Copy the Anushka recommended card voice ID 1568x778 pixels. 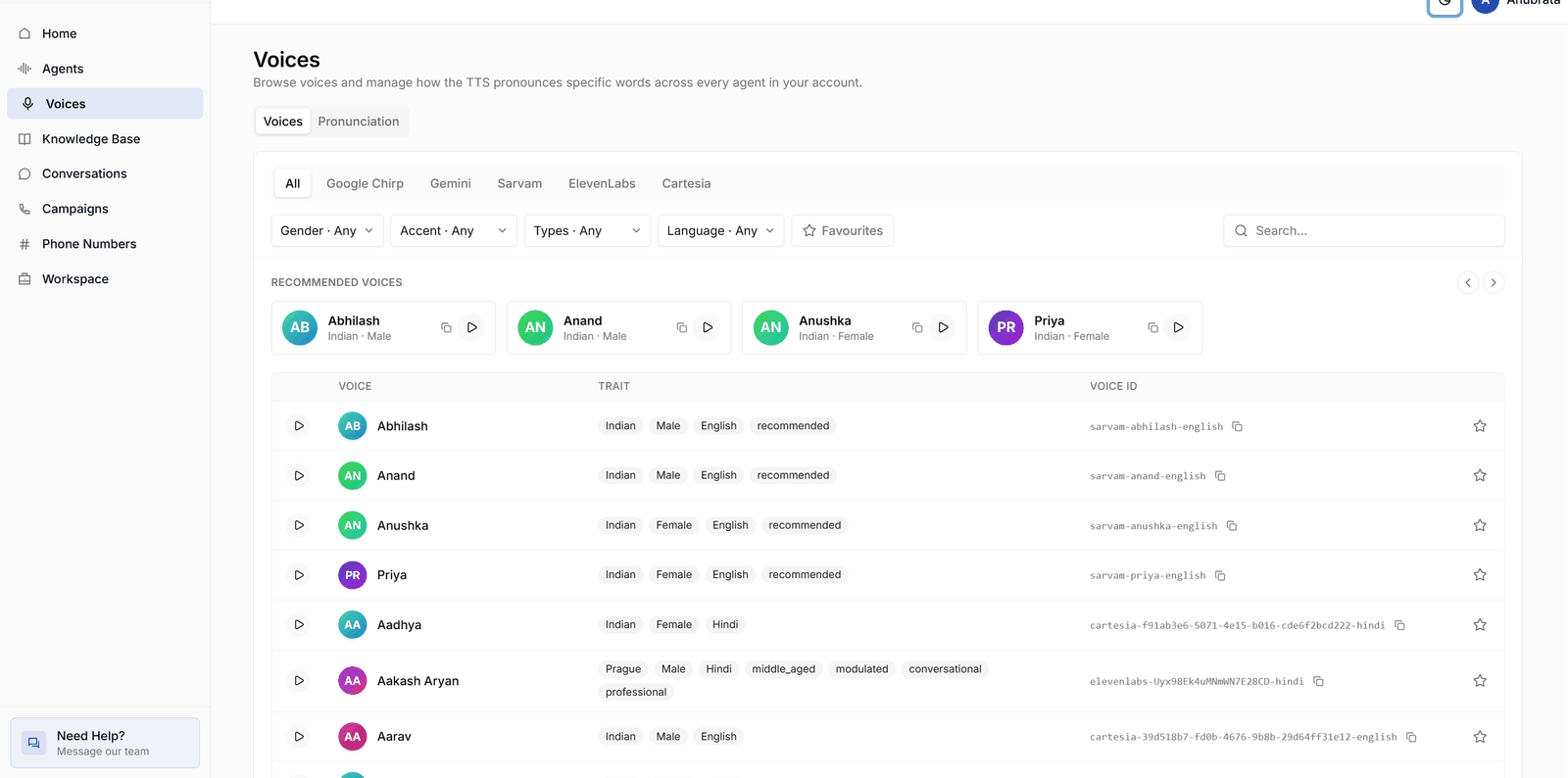click(x=917, y=327)
